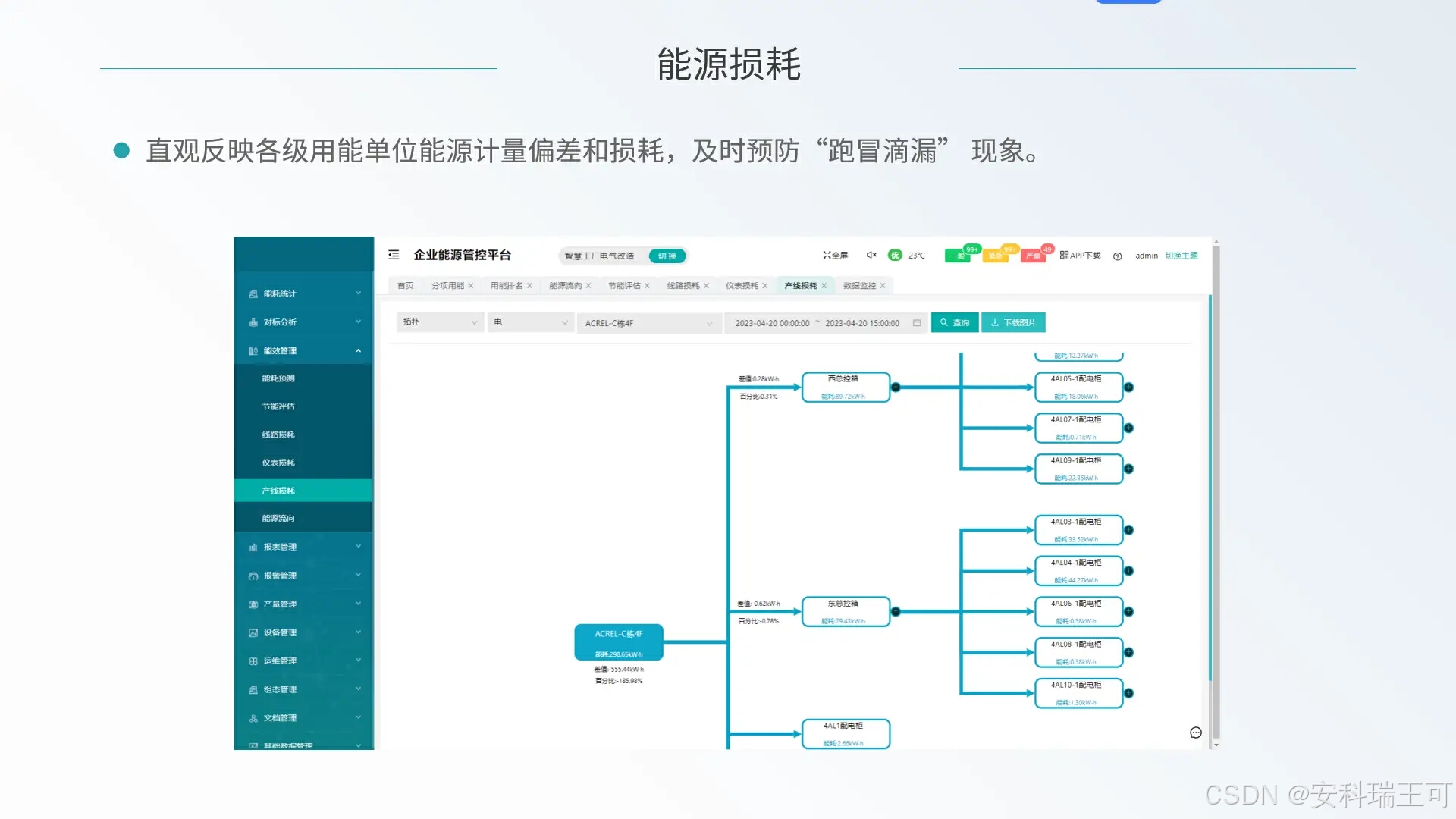Toggle the dot beside 4AL05-1配电柜 node

tap(1128, 388)
